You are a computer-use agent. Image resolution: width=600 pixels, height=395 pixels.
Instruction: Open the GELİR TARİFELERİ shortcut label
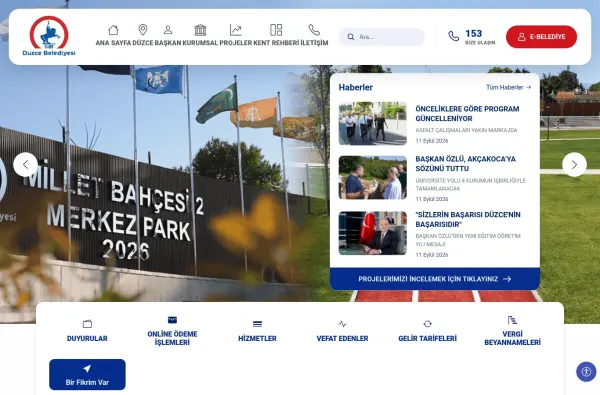[427, 338]
